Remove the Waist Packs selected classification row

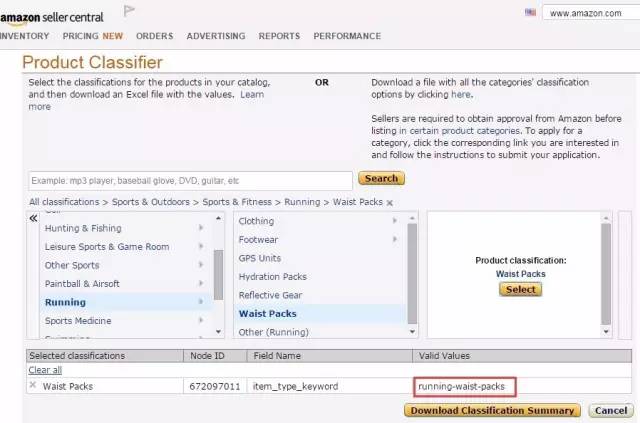point(33,385)
